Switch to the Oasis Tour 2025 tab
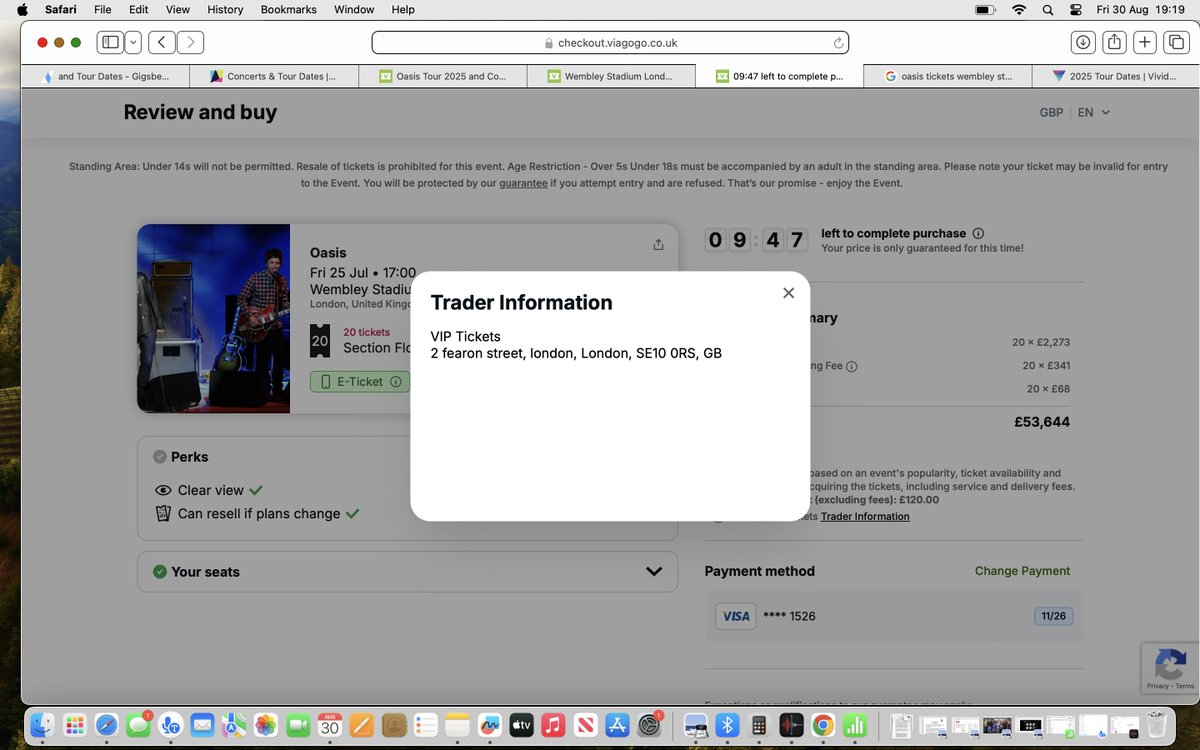1200x750 pixels. point(443,76)
